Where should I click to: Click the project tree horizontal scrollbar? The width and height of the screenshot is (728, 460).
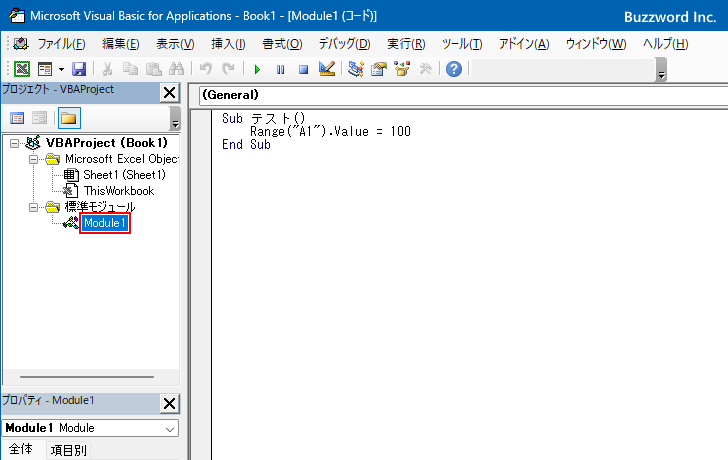[87, 377]
